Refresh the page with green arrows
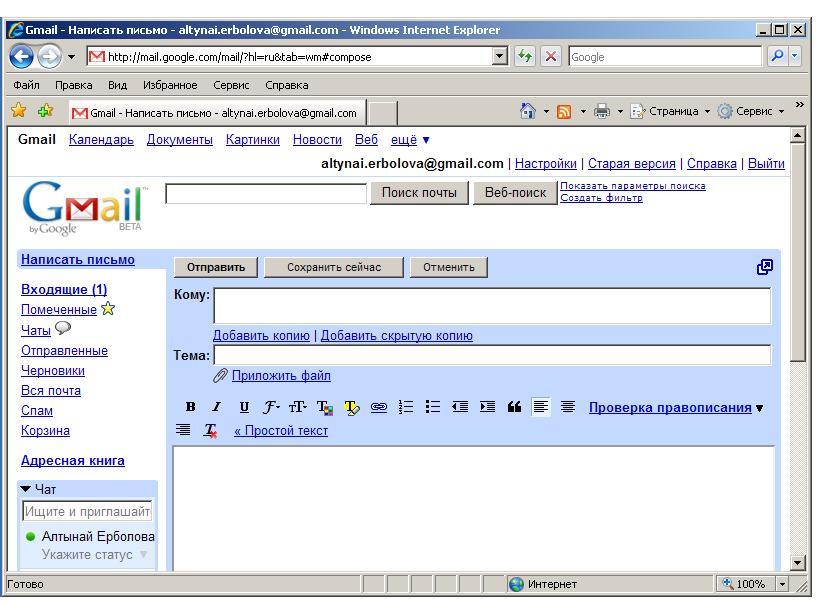818x604 pixels. click(525, 56)
